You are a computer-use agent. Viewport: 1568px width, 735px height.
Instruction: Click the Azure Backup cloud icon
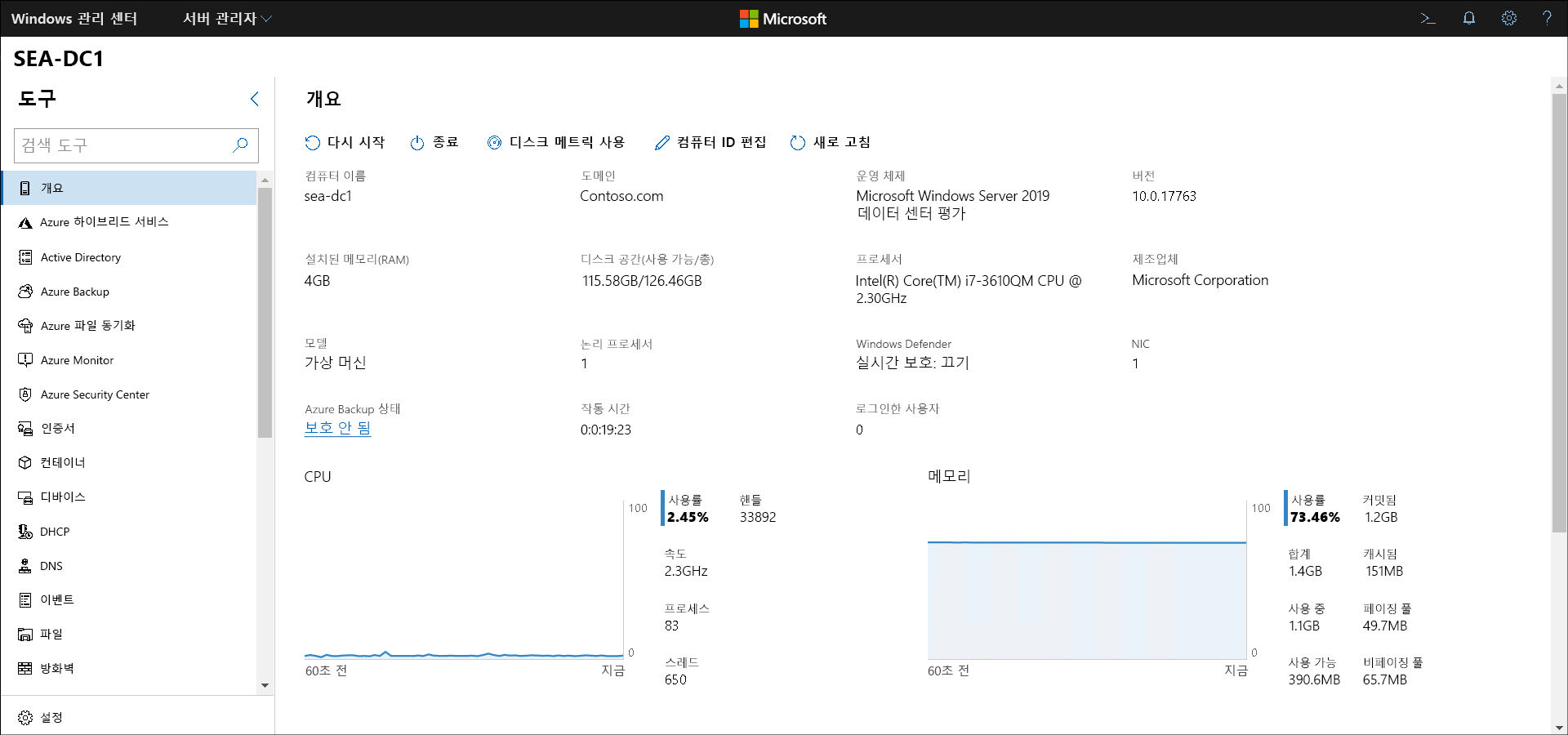click(25, 292)
